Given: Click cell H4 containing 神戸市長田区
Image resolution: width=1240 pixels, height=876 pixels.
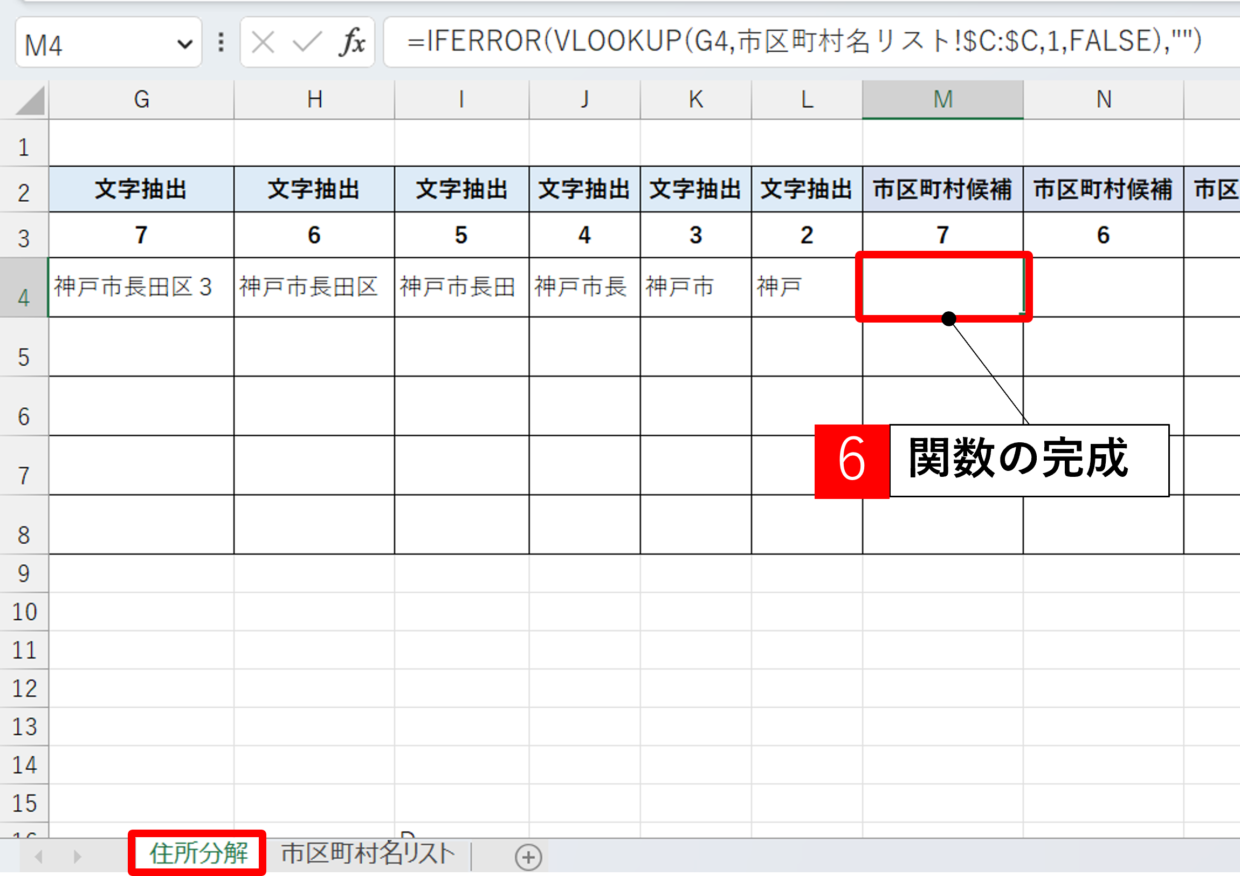Looking at the screenshot, I should 314,287.
